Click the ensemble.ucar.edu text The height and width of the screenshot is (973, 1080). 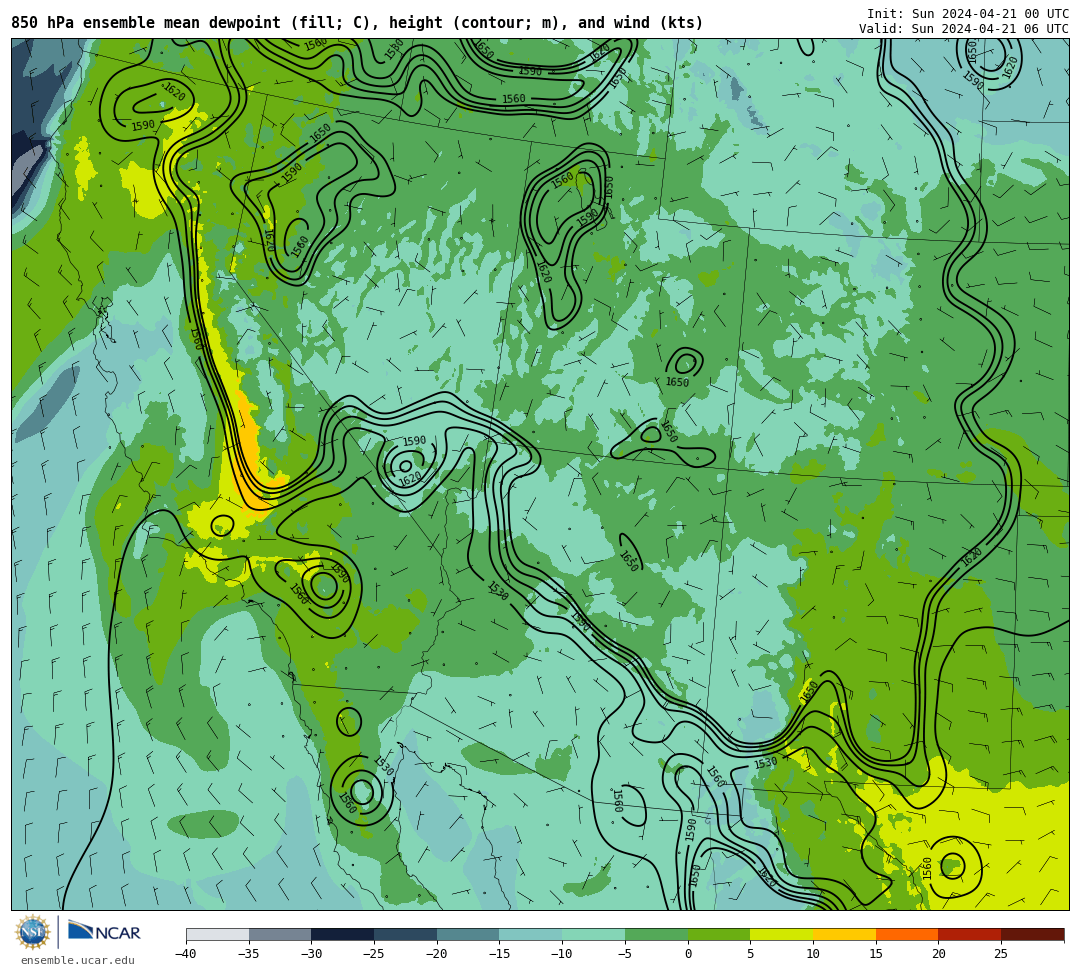click(x=78, y=960)
